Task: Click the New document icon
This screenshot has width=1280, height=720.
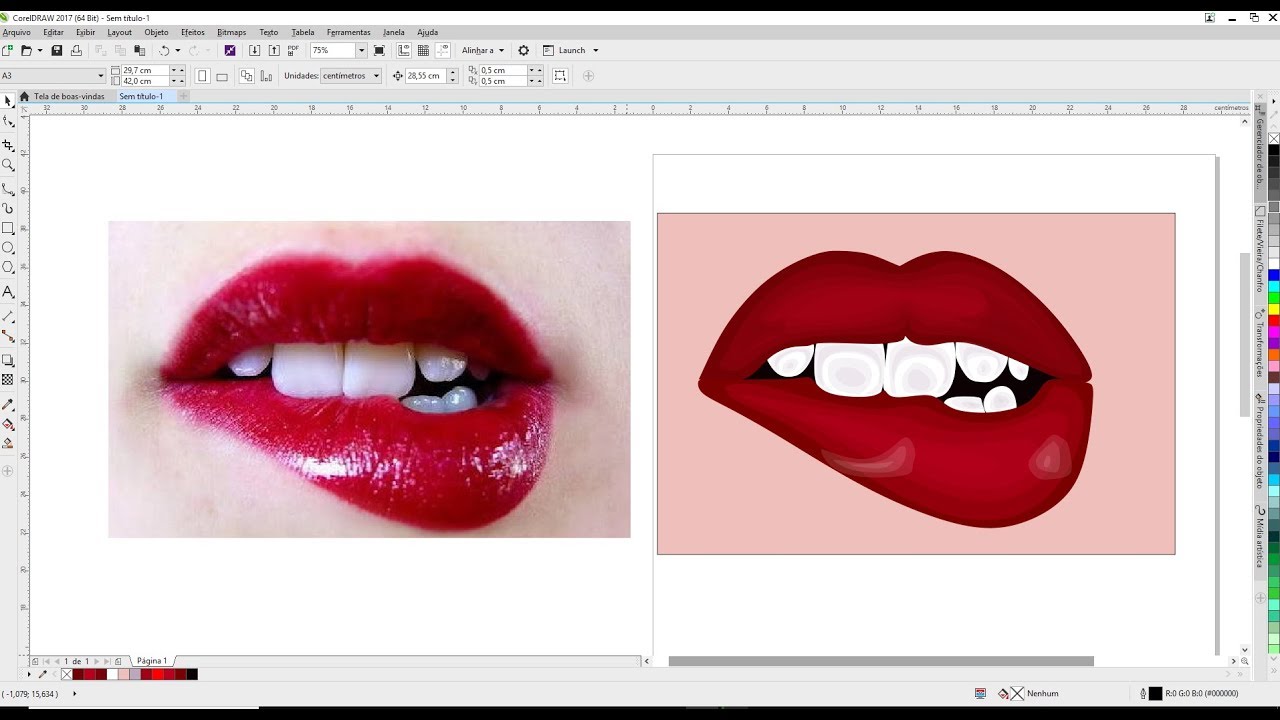Action: coord(8,50)
